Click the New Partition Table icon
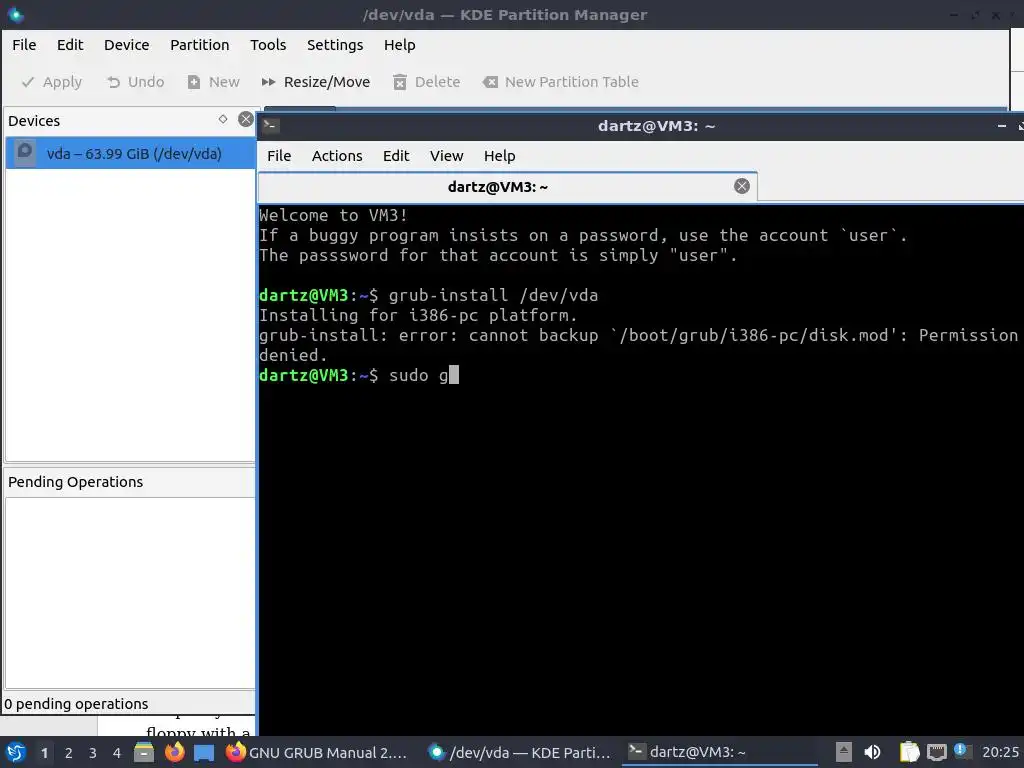This screenshot has height=768, width=1024. pyautogui.click(x=490, y=82)
